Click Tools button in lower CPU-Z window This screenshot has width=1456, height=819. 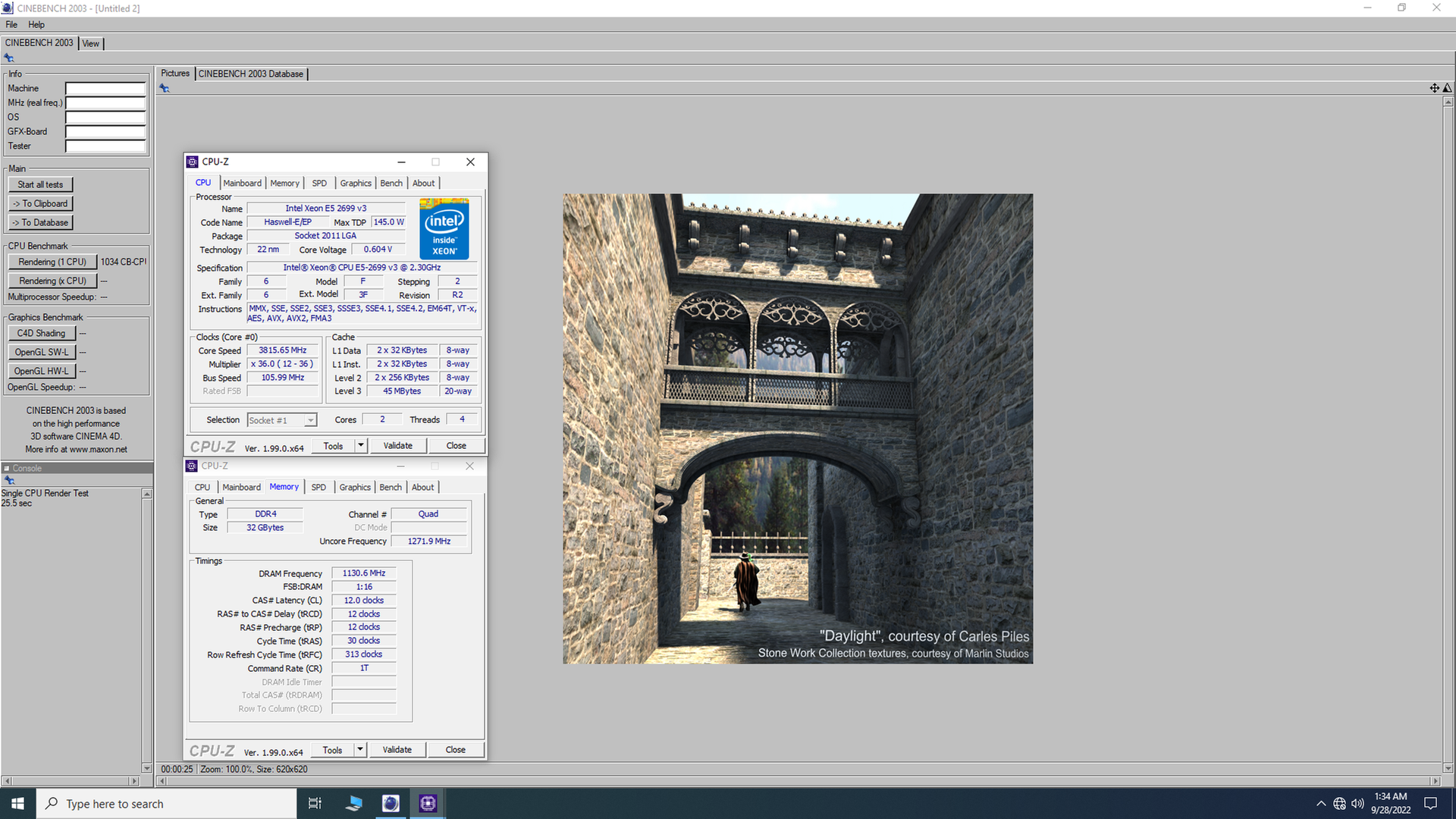[x=332, y=750]
